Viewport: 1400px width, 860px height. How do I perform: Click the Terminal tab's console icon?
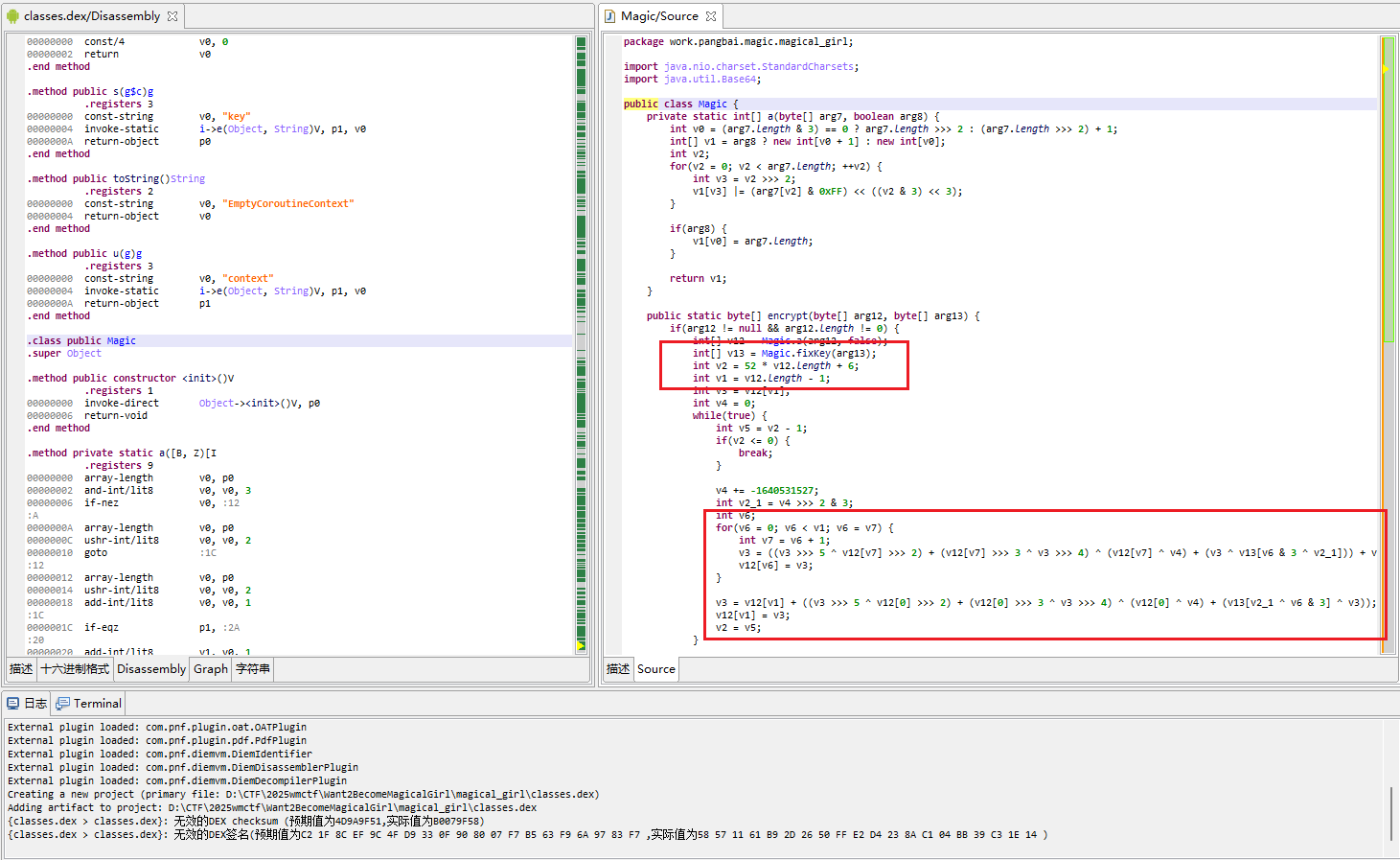63,704
